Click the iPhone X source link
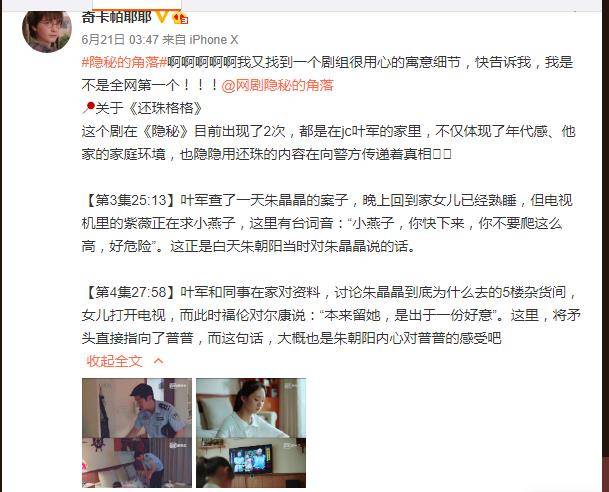The width and height of the screenshot is (609, 492). (214, 40)
